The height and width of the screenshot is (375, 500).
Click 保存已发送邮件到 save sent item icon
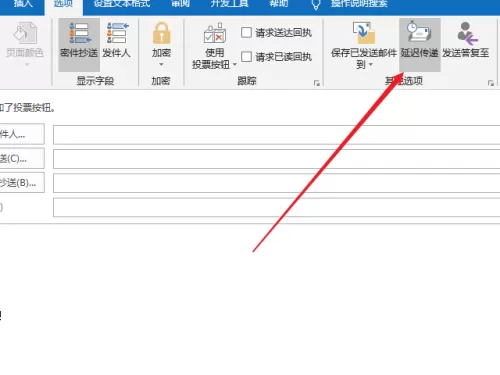click(364, 33)
